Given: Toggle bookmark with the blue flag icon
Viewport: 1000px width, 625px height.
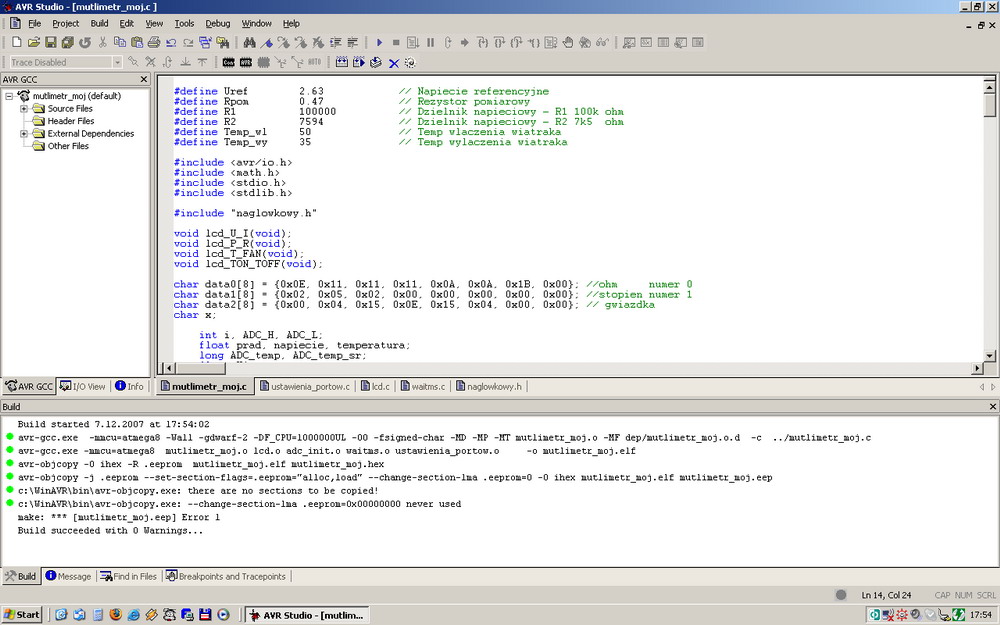Looking at the screenshot, I should tap(267, 43).
